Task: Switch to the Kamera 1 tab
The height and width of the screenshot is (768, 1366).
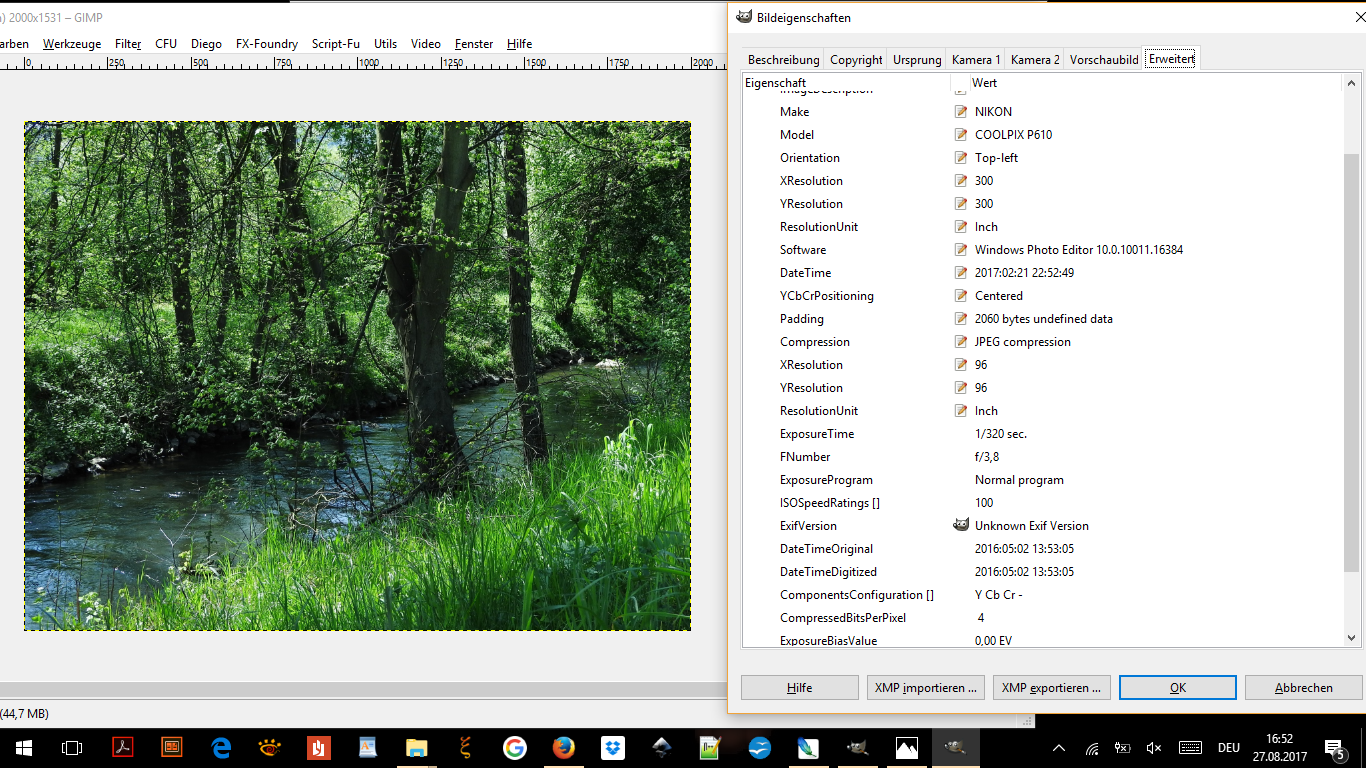Action: [x=976, y=60]
